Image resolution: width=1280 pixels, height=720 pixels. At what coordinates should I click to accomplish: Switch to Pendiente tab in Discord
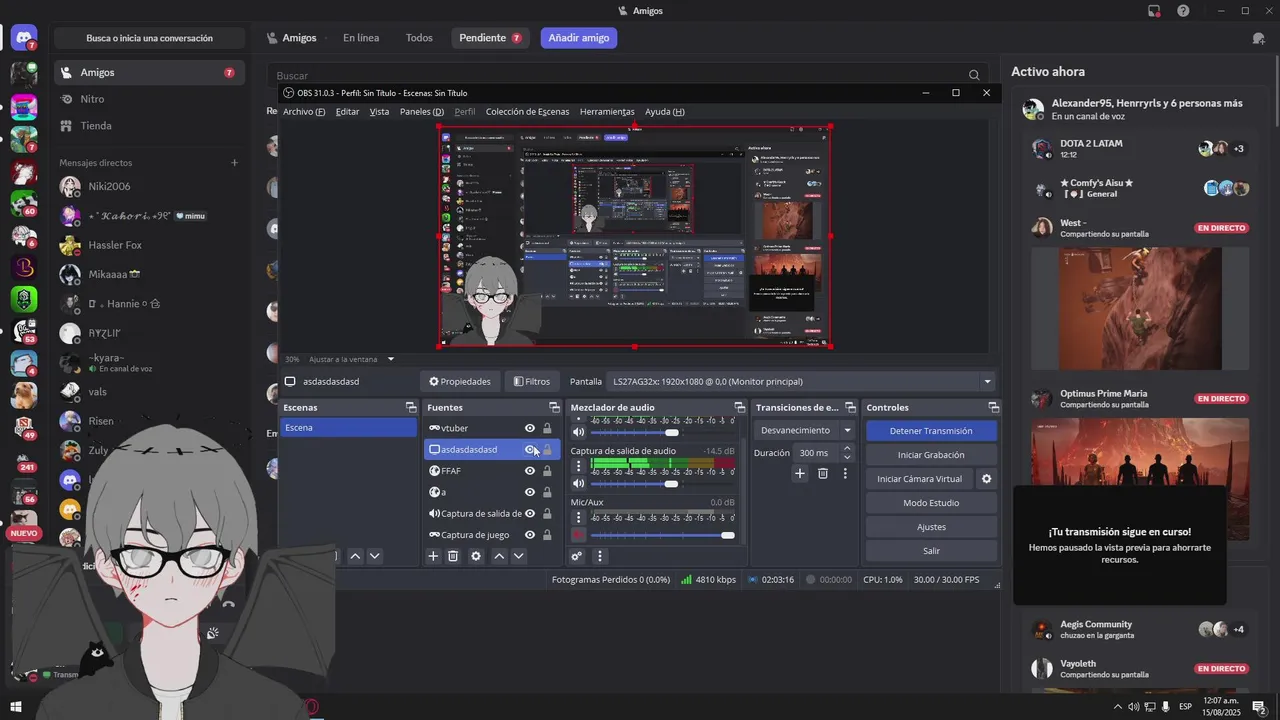pos(490,38)
